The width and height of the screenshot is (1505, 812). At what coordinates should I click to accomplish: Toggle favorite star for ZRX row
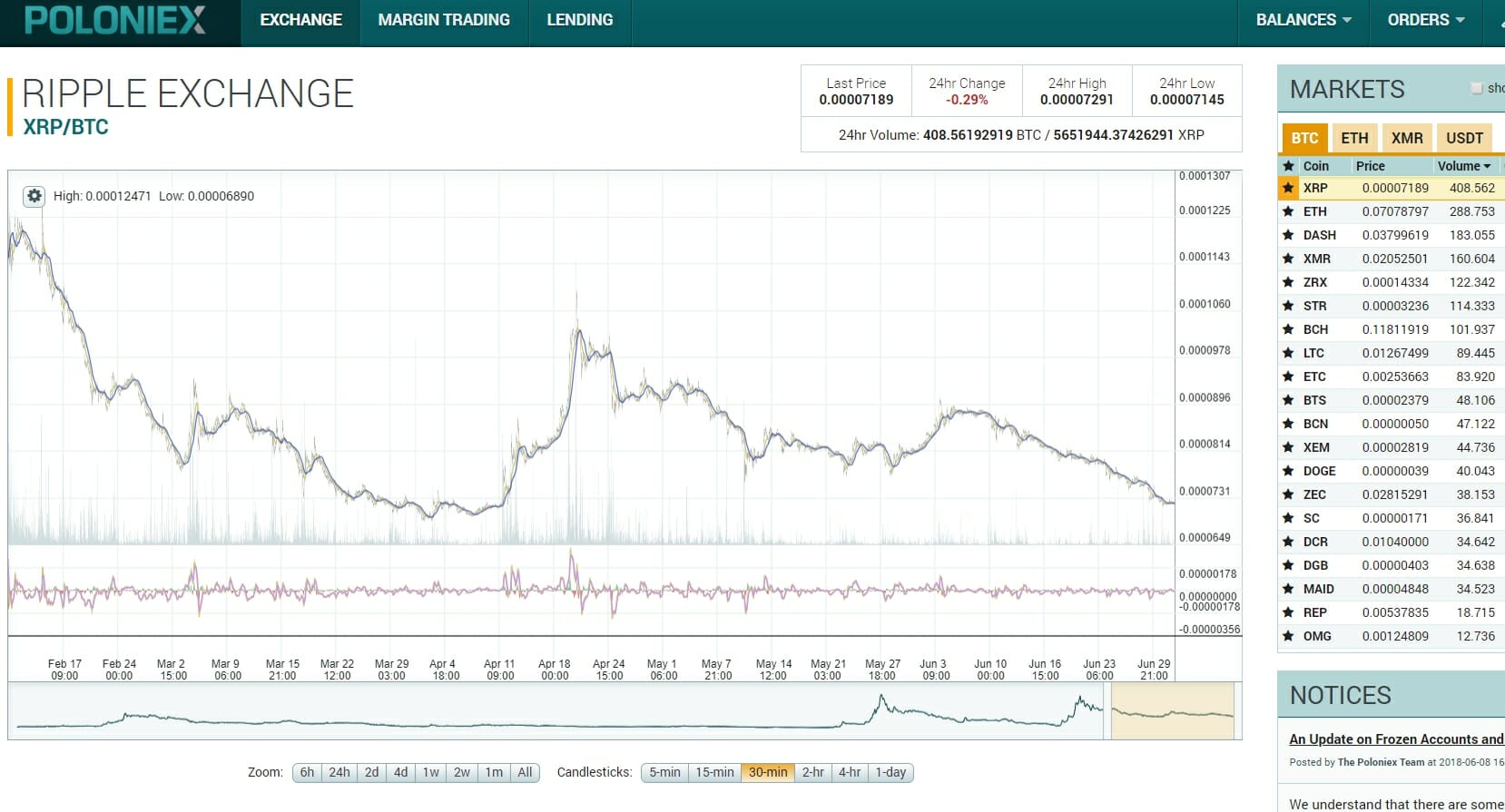(1288, 282)
